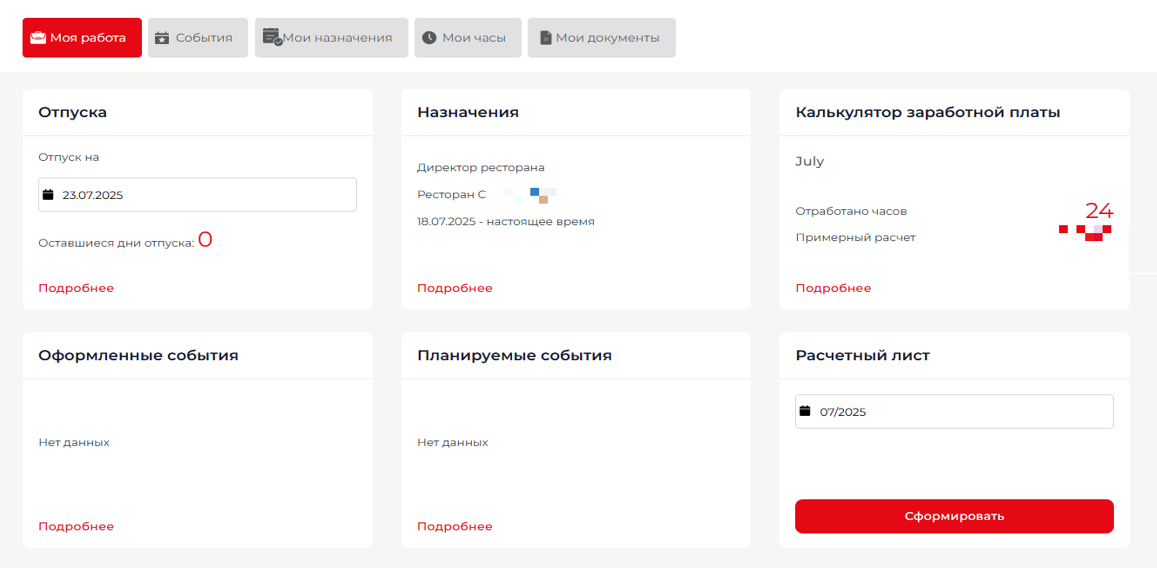The width and height of the screenshot is (1157, 568).
Task: Click the worked hours value 24
Action: [x=1099, y=210]
